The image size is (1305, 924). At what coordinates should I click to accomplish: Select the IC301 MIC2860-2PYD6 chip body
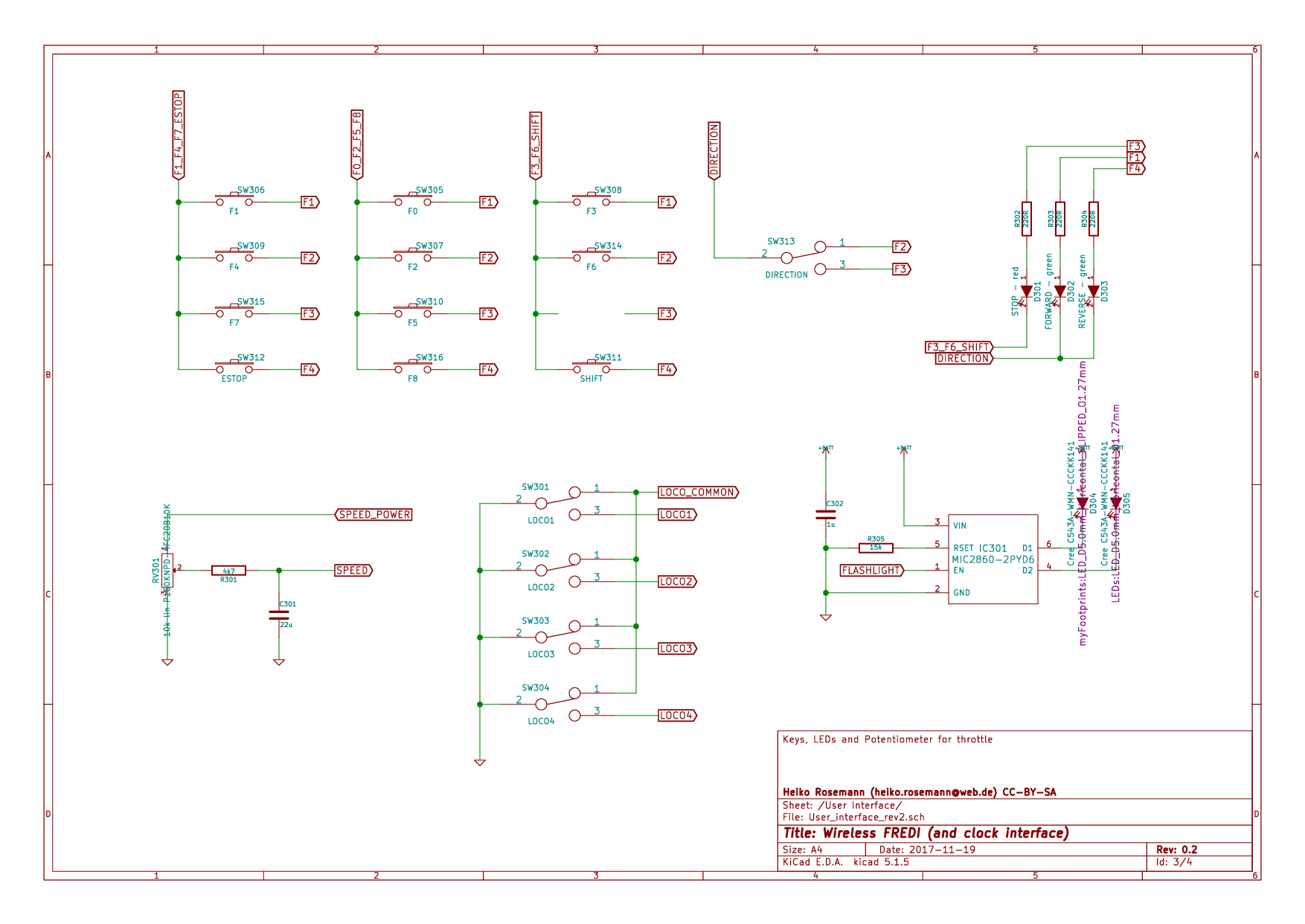pyautogui.click(x=993, y=559)
